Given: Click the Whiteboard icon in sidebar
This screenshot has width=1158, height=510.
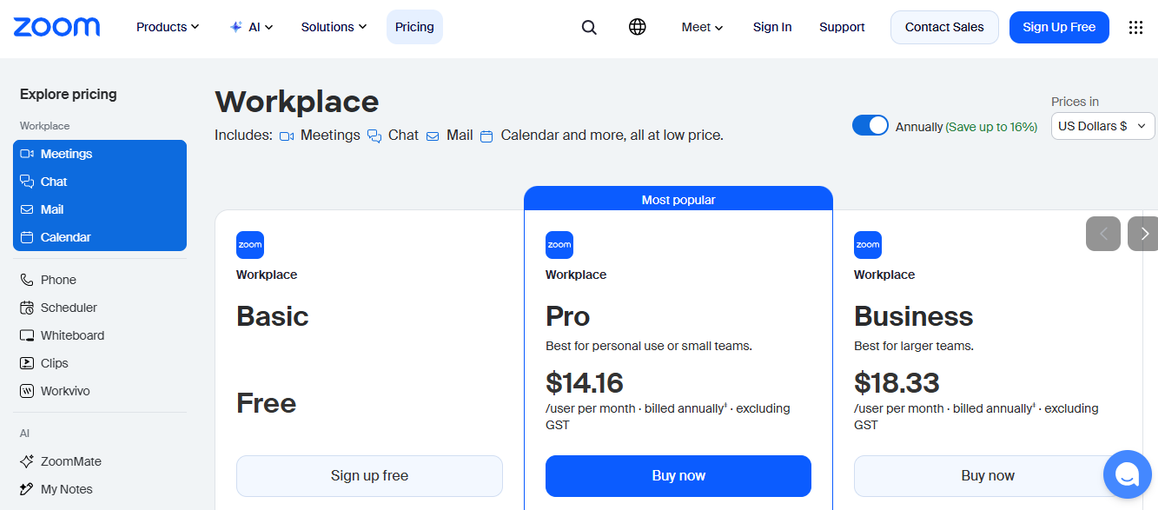Looking at the screenshot, I should 27,336.
